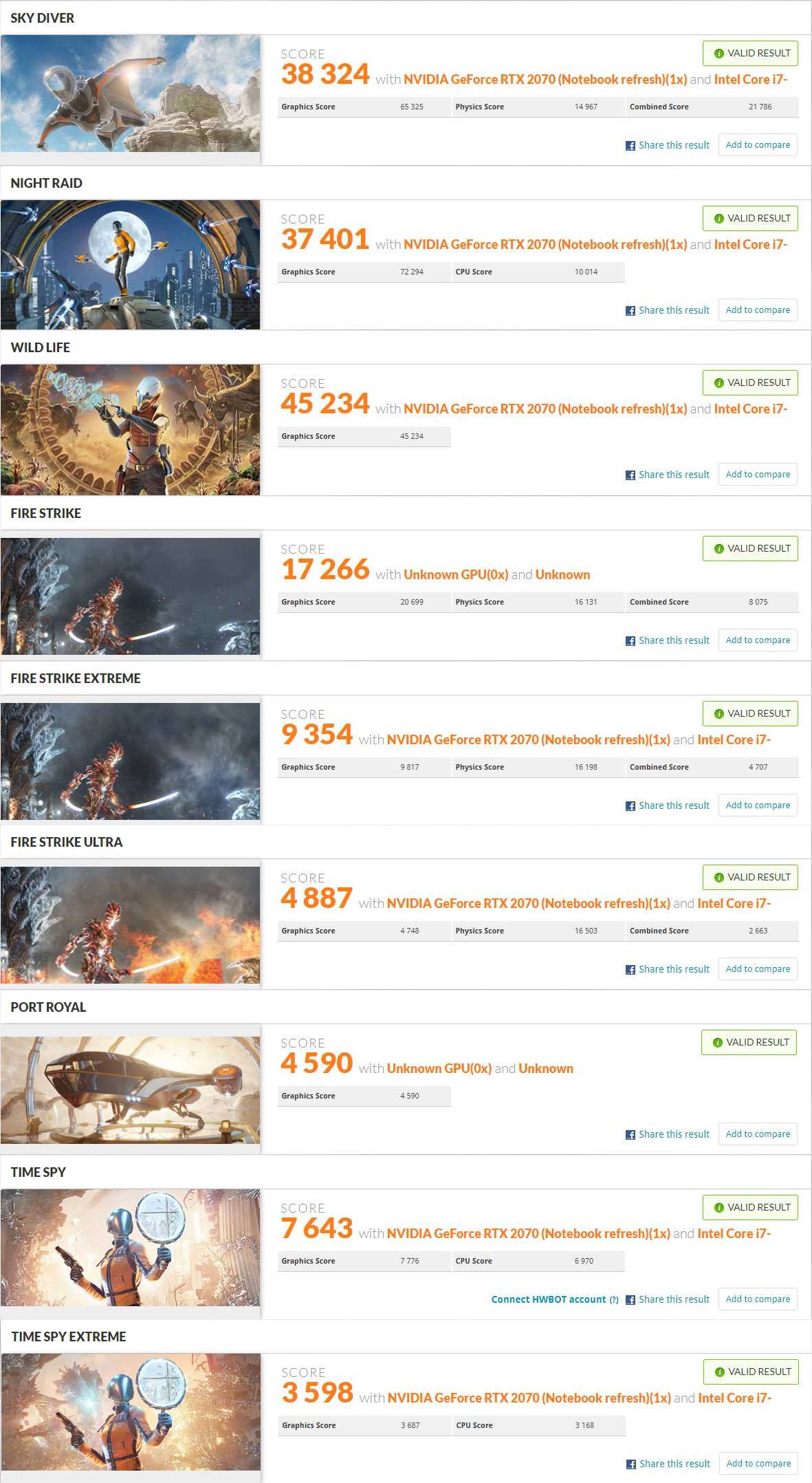This screenshot has height=1483, width=812.
Task: Add Time Spy Extreme result to compare
Action: click(758, 1464)
